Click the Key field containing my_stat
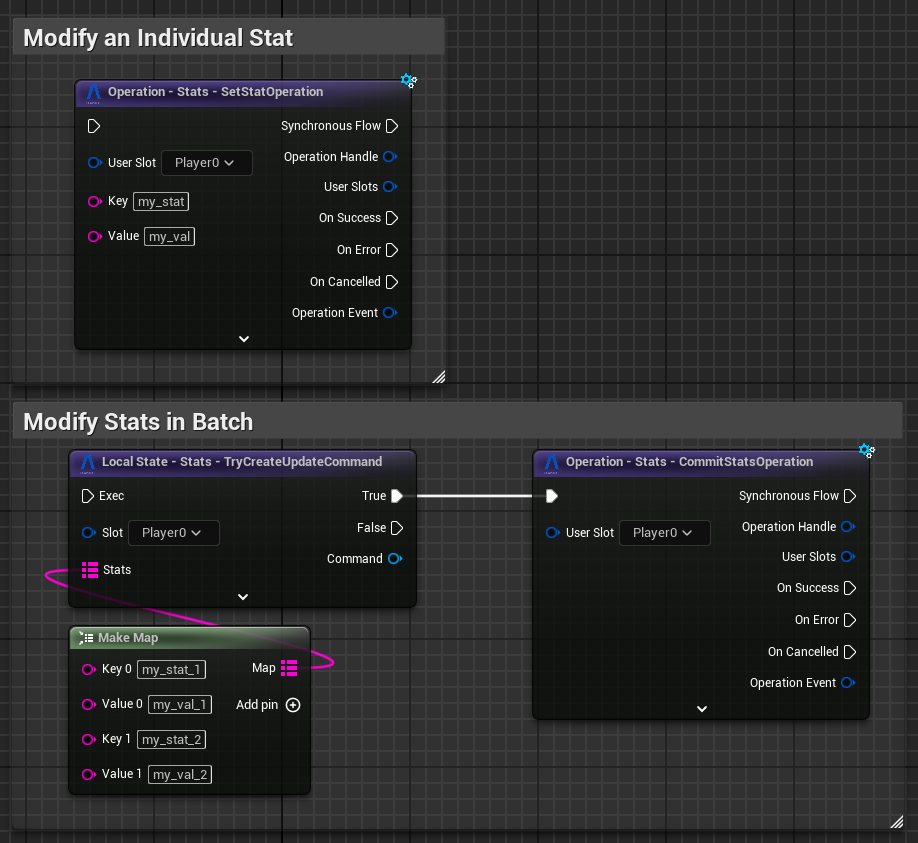Image resolution: width=918 pixels, height=843 pixels. [x=161, y=202]
